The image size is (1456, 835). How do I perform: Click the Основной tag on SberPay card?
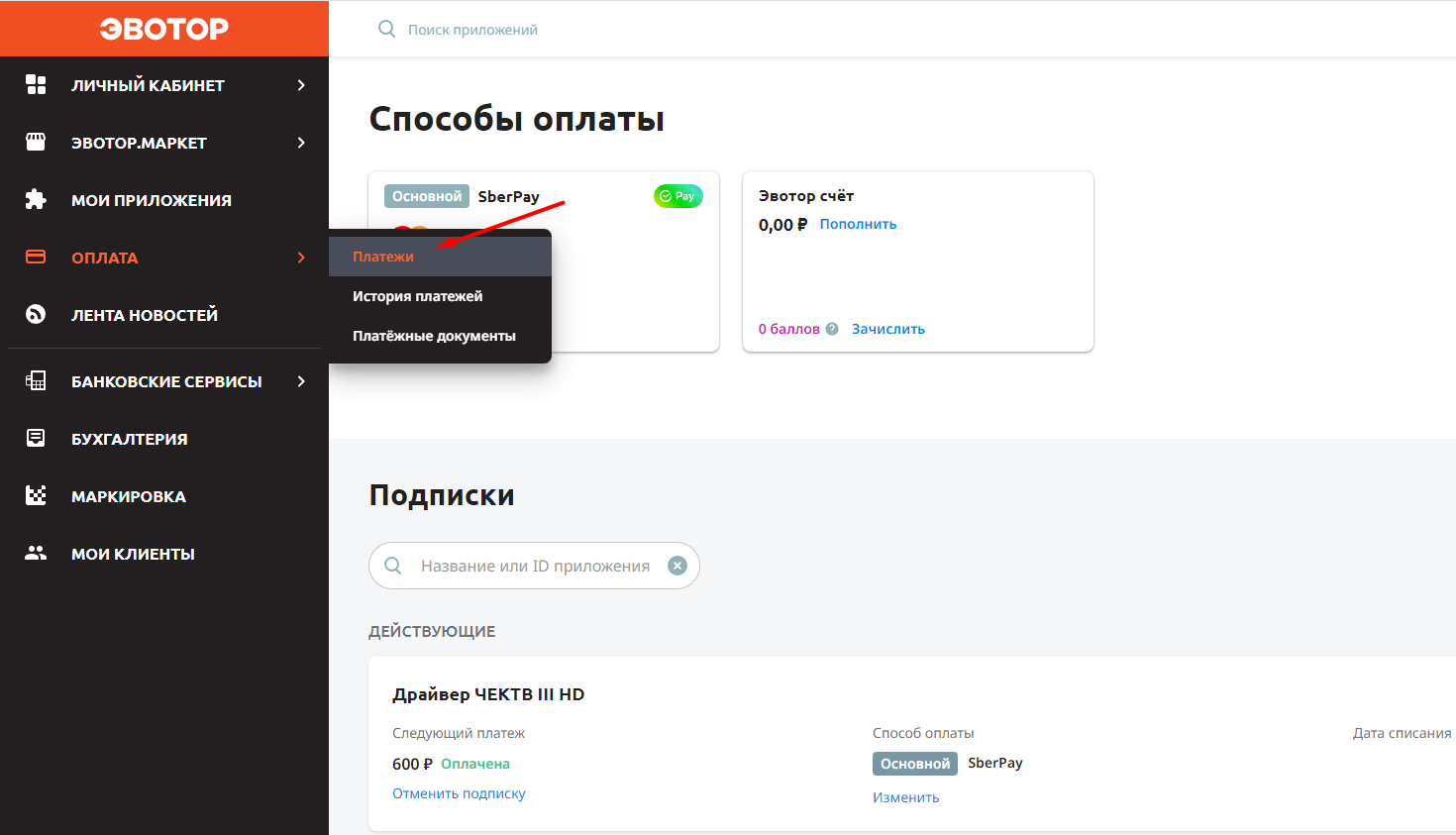coord(427,196)
